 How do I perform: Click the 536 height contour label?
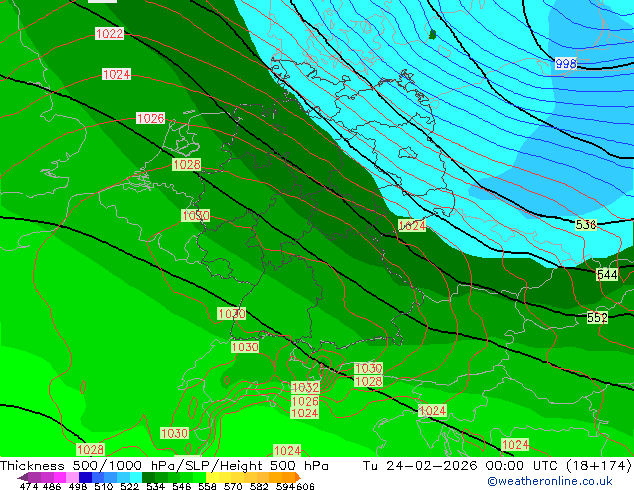(586, 225)
